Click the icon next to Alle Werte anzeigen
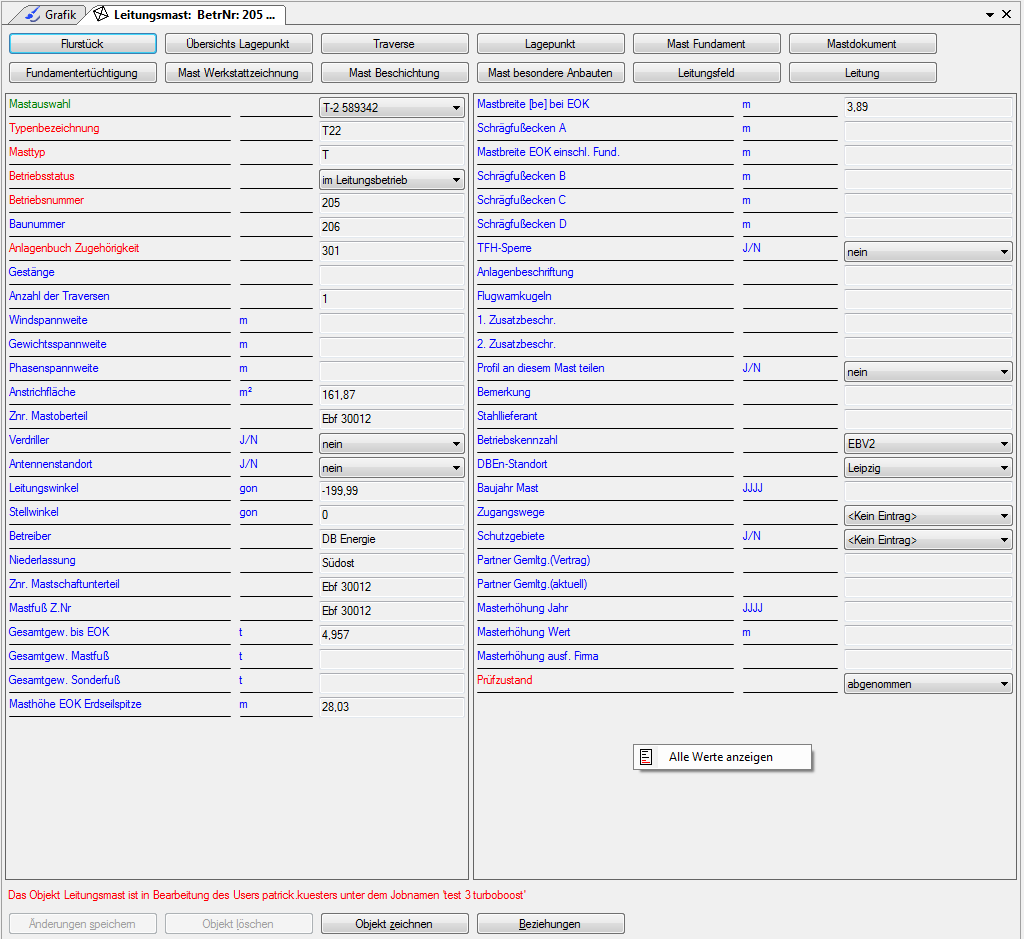 (647, 758)
